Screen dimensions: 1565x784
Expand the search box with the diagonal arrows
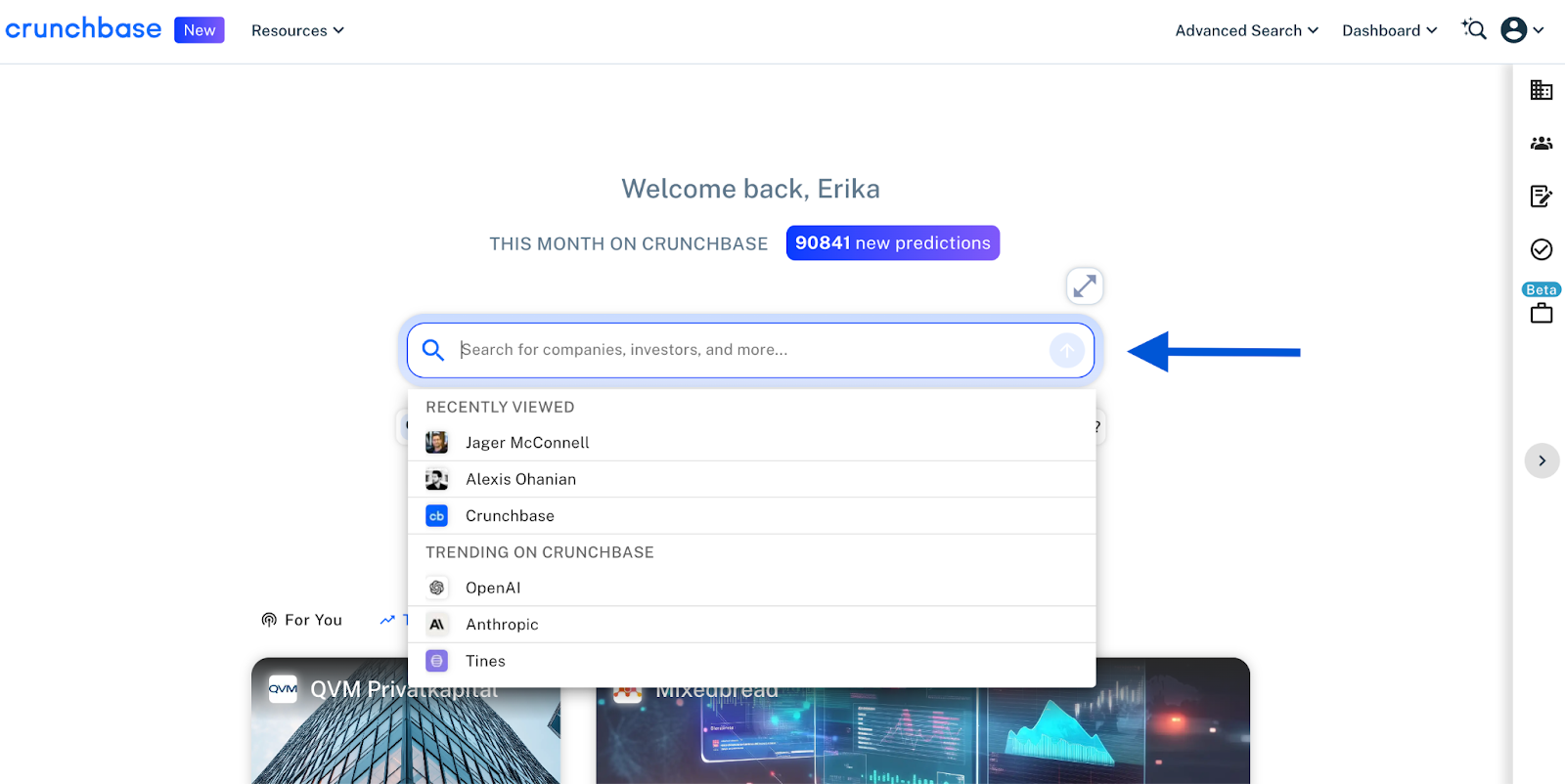(1085, 286)
